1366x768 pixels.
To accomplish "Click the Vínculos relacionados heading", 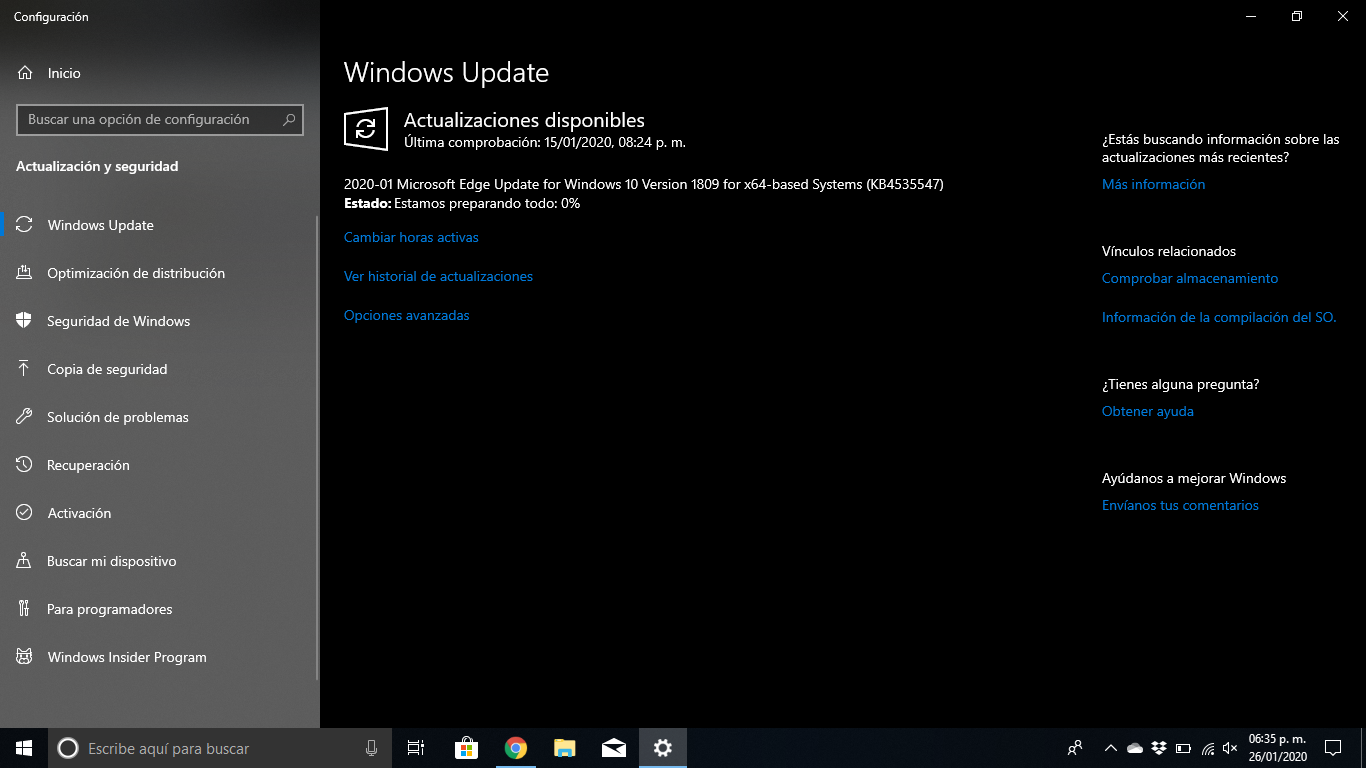I will (x=1169, y=251).
